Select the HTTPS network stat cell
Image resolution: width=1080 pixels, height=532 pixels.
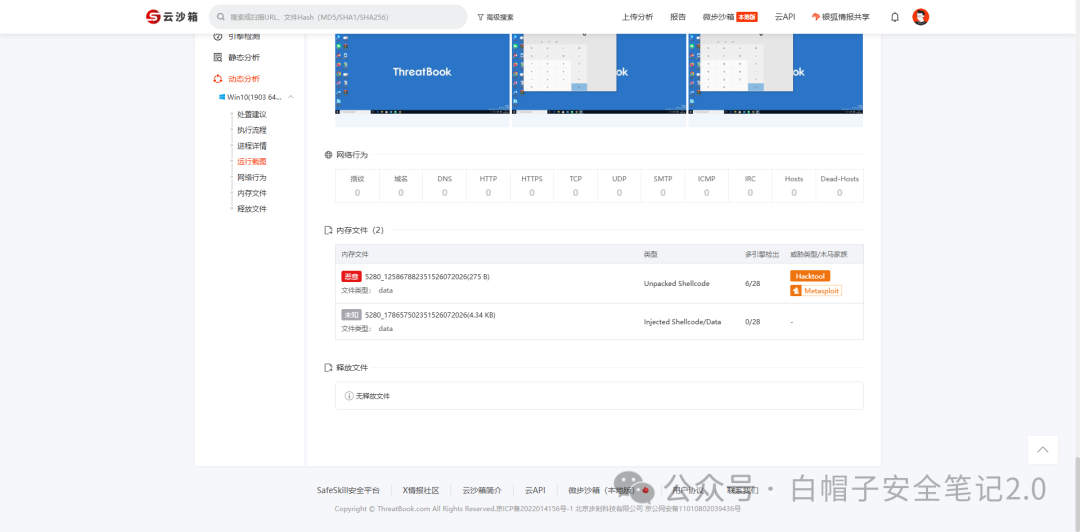pos(532,185)
